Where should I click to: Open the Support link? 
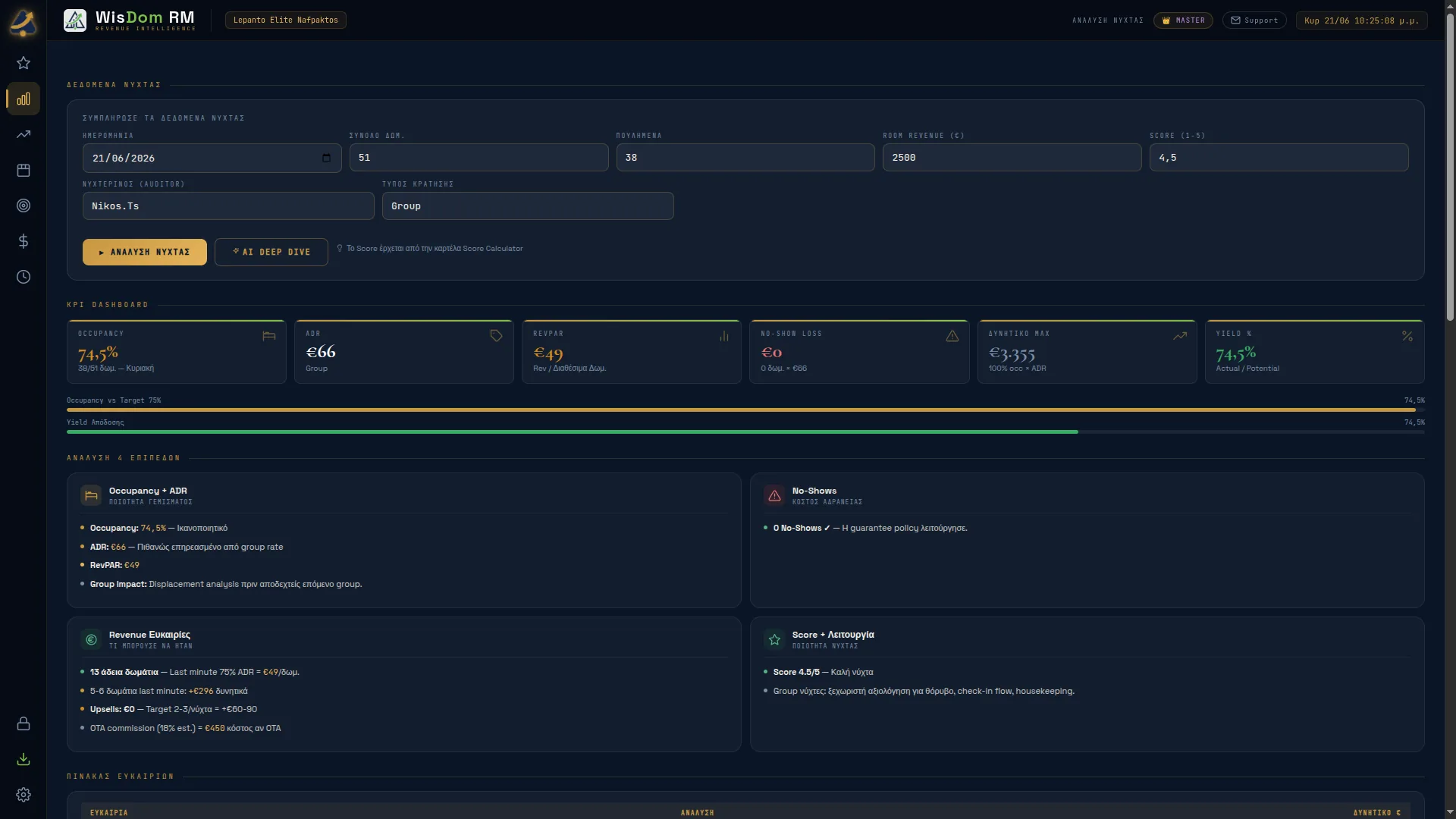click(1254, 20)
